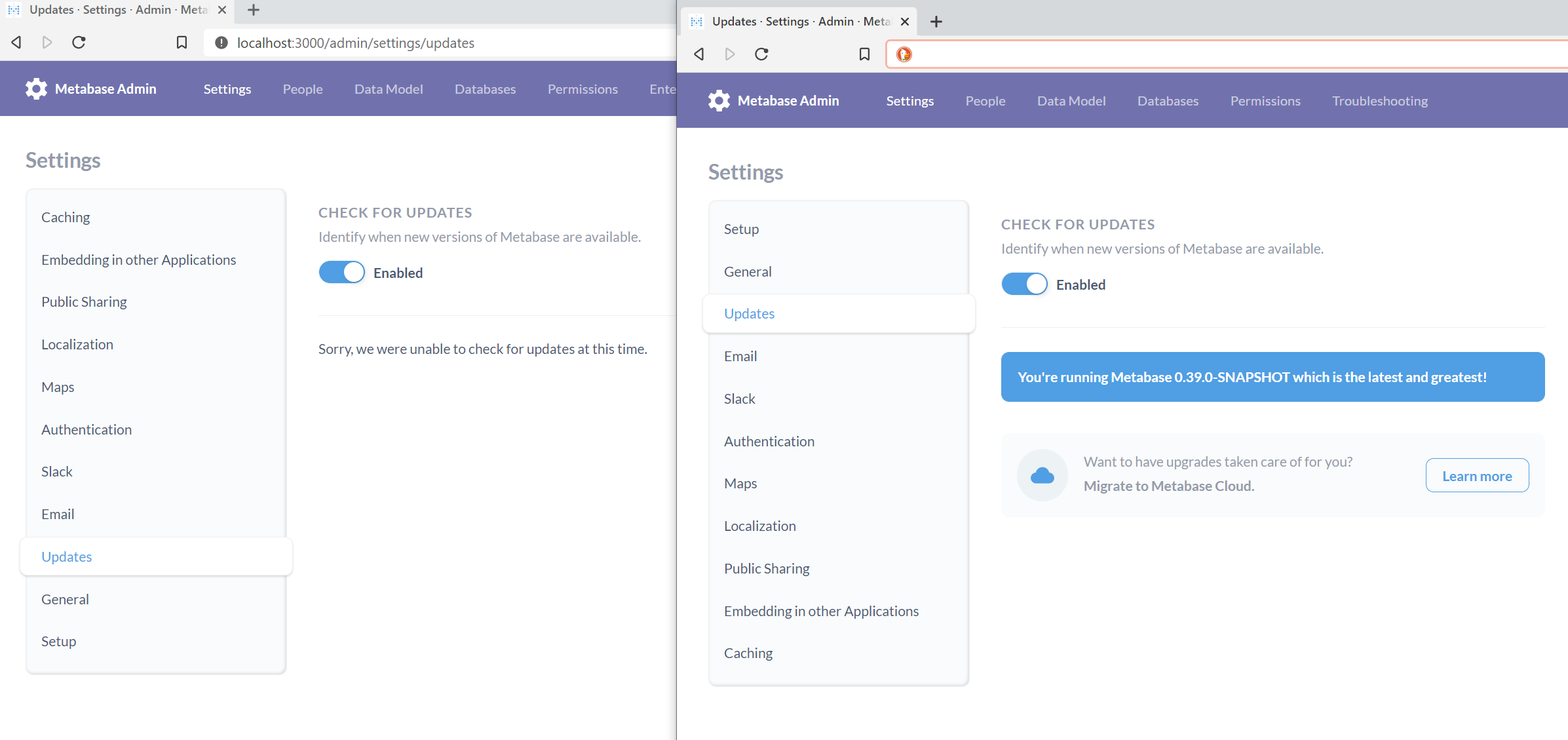This screenshot has height=740, width=1568.
Task: Click the version banner saying latest and greatest
Action: pos(1272,377)
